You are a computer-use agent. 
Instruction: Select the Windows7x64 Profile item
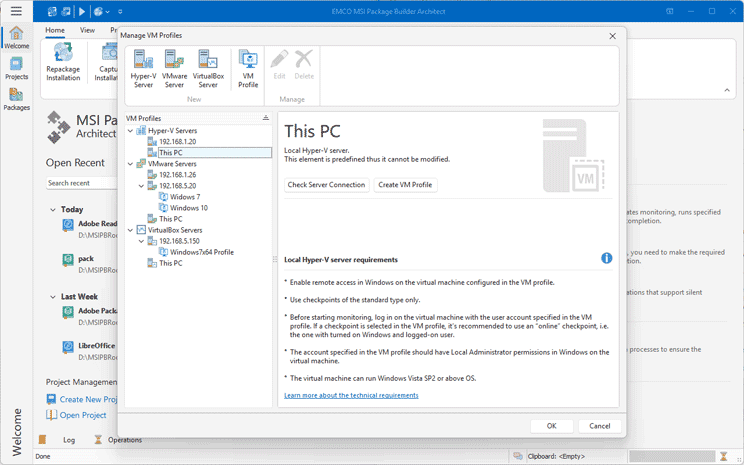(201, 252)
